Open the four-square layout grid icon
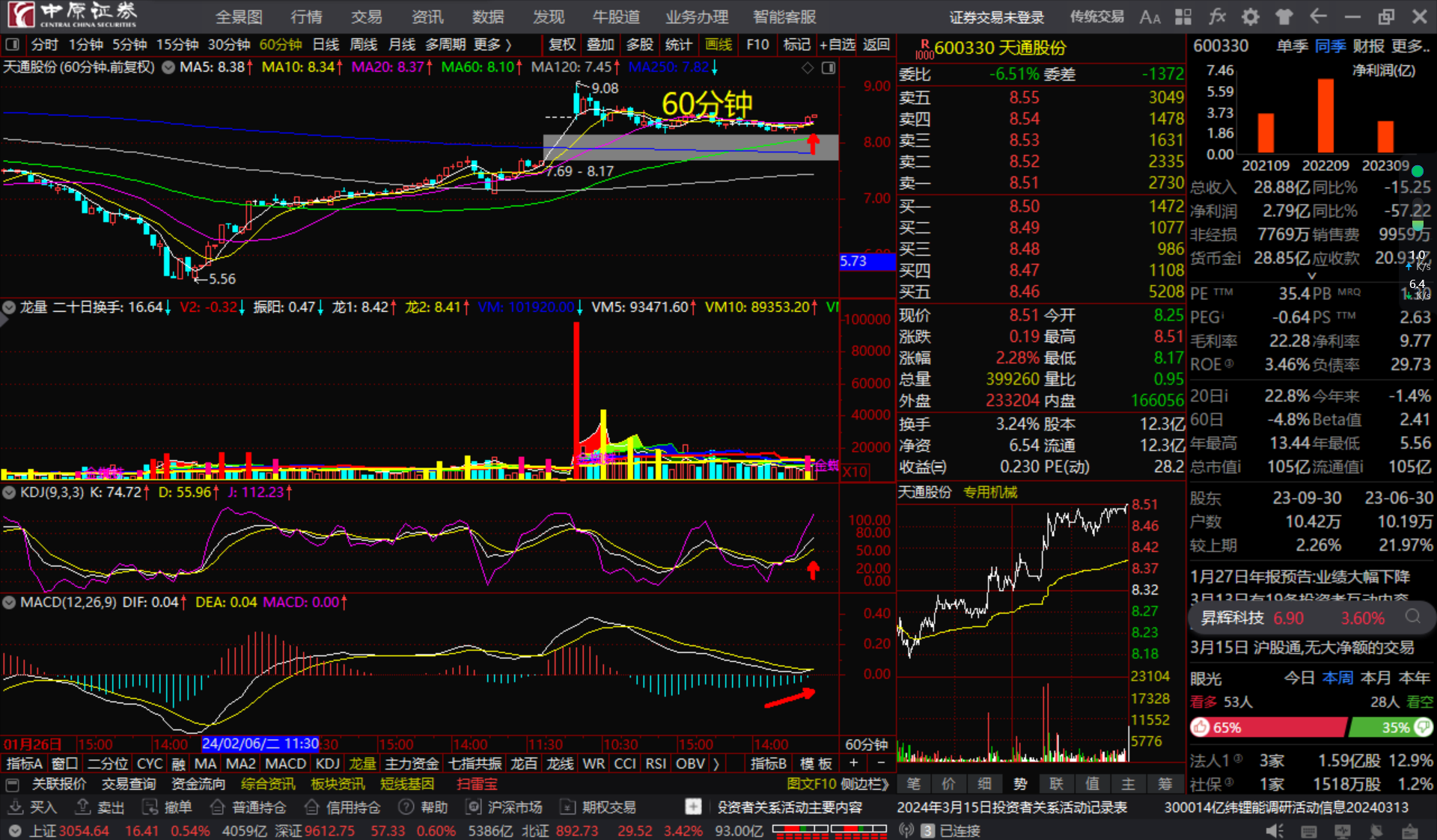Image resolution: width=1437 pixels, height=840 pixels. (x=1183, y=16)
